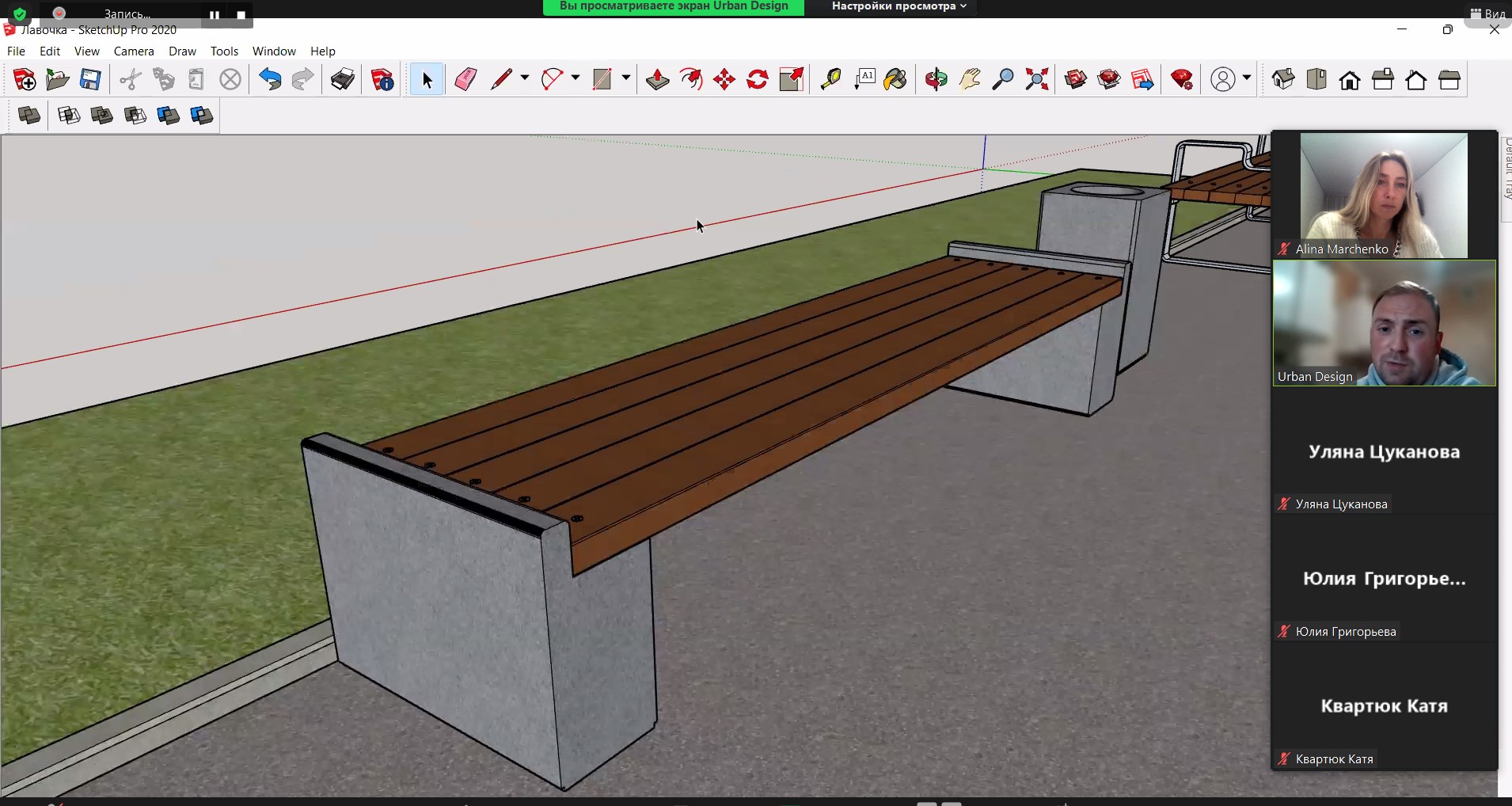This screenshot has height=806, width=1512.
Task: Expand the Line tool dropdown arrow
Action: pos(524,78)
